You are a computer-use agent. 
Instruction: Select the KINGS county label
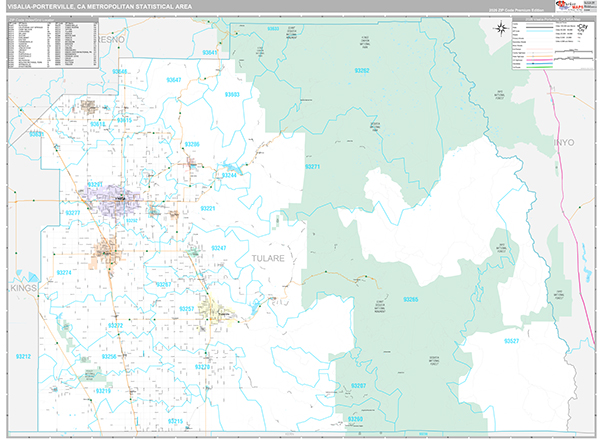[21, 286]
